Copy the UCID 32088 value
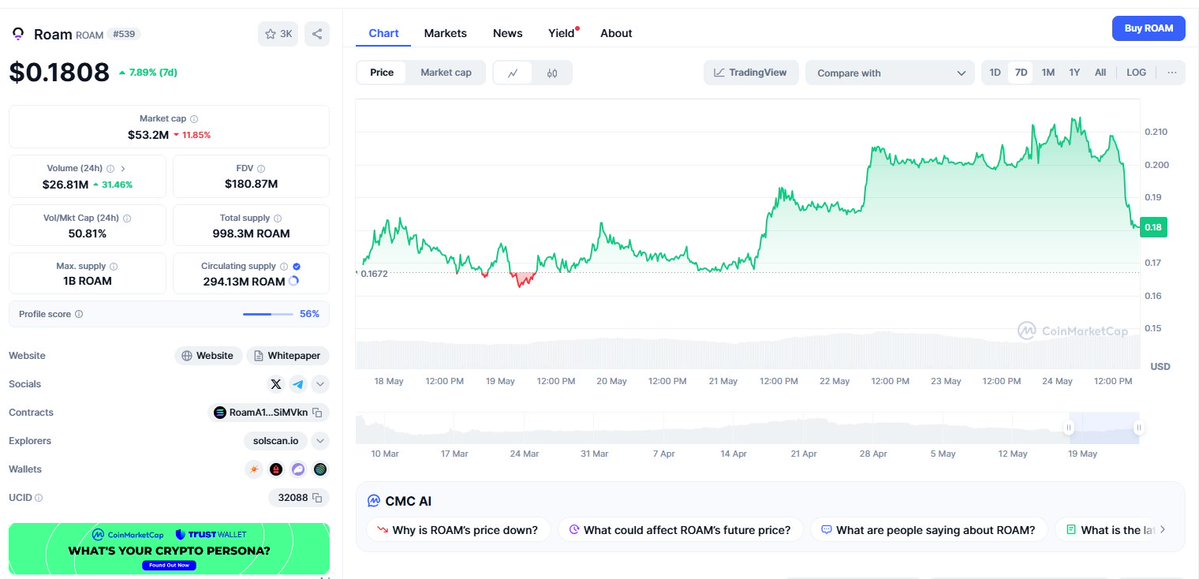1199x579 pixels. click(x=317, y=497)
